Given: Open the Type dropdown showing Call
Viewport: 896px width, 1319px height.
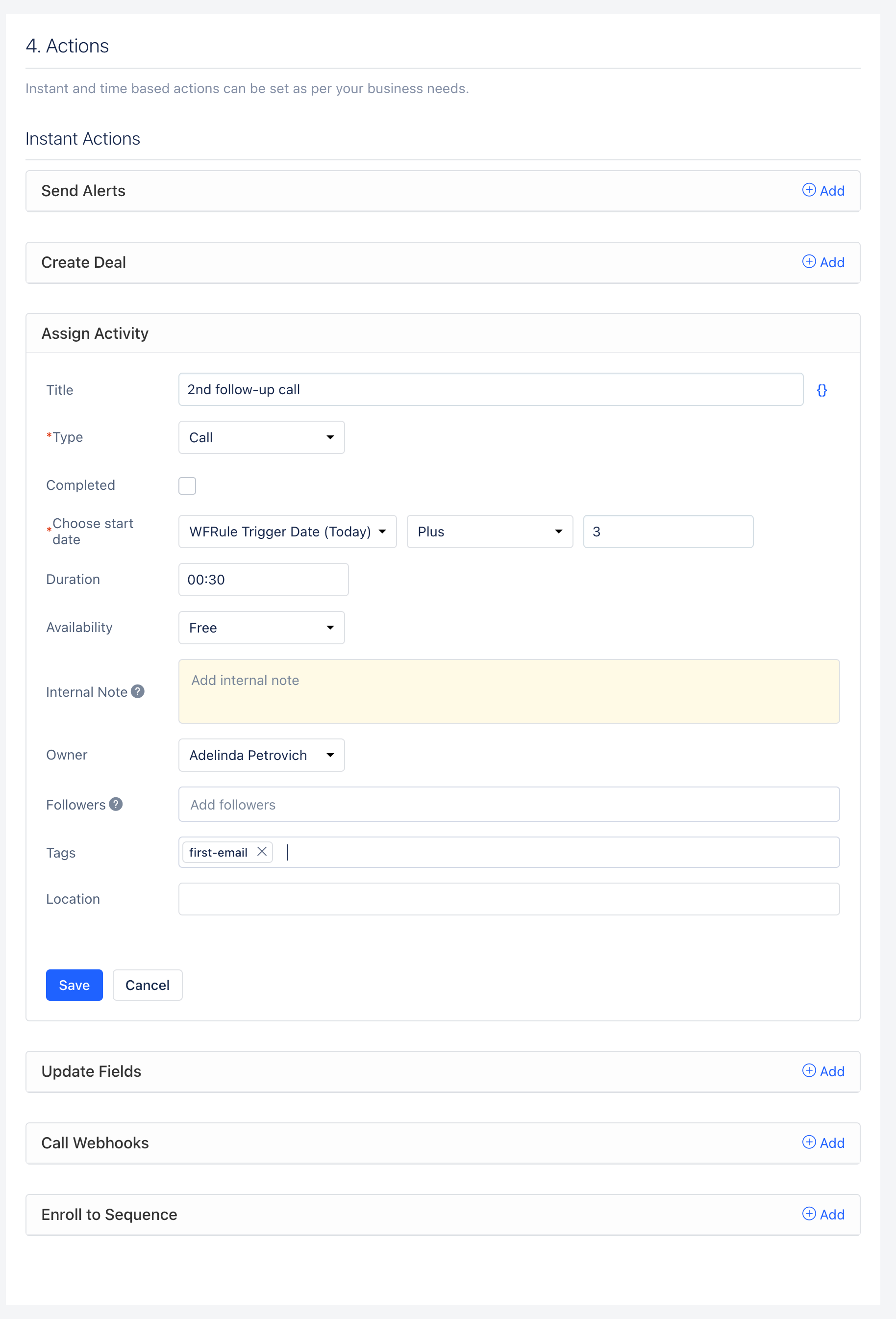Looking at the screenshot, I should click(x=262, y=437).
